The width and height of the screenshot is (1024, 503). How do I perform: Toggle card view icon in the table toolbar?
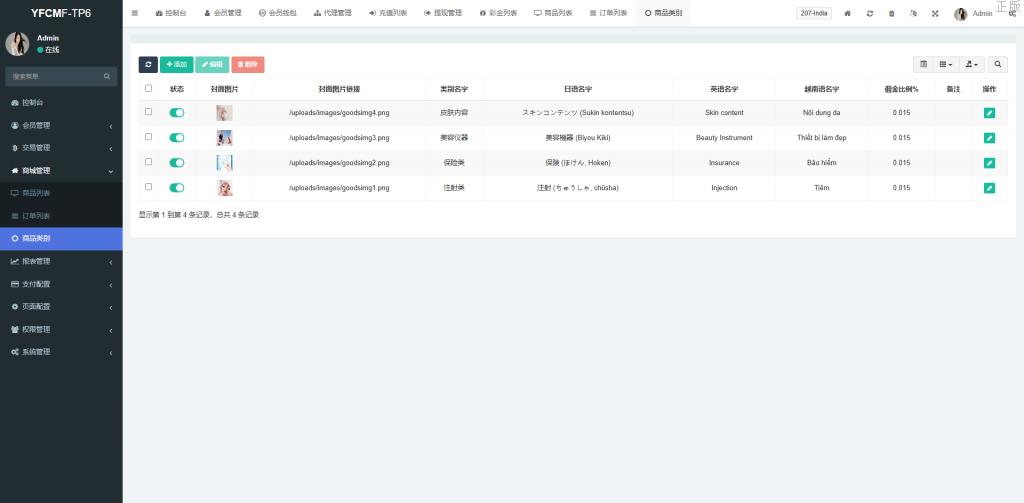tap(923, 64)
